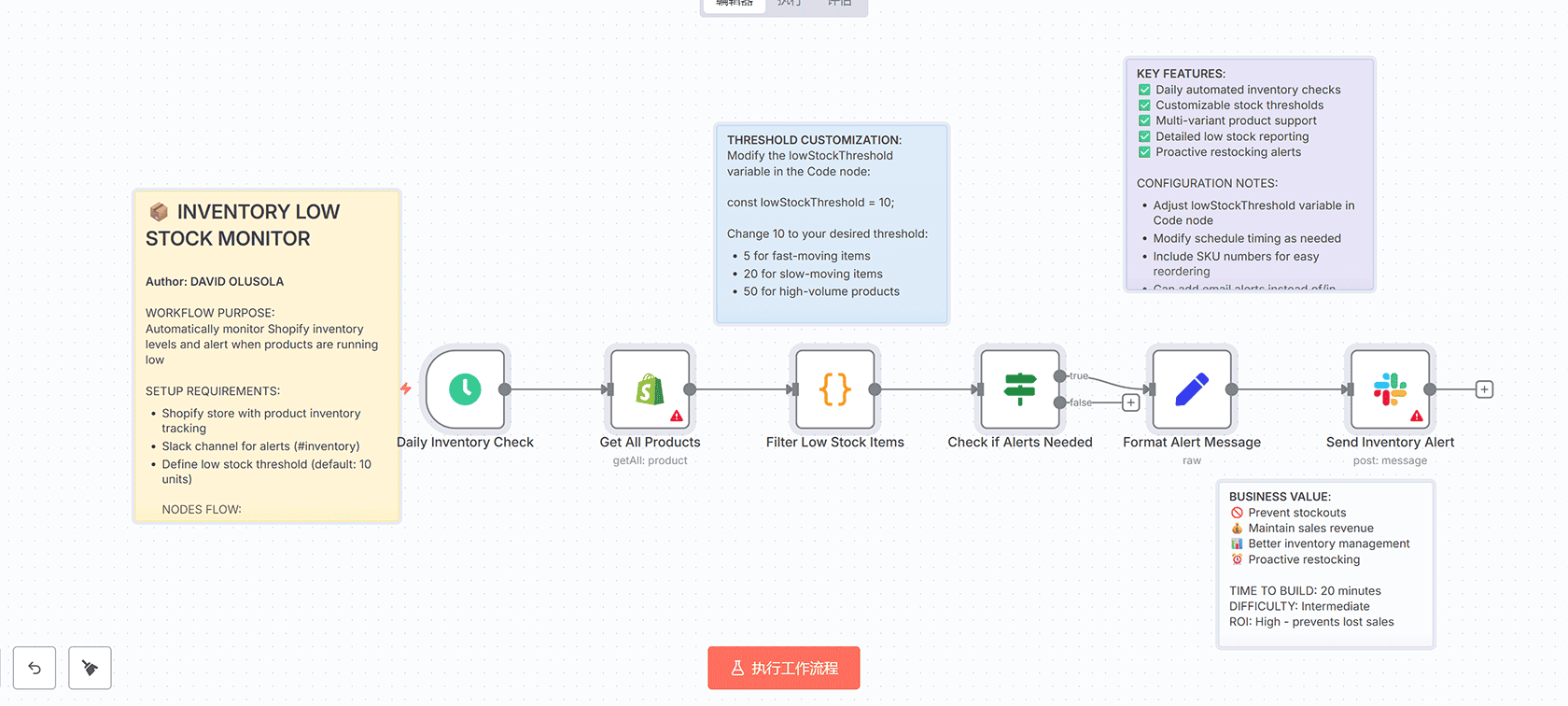Image resolution: width=1568 pixels, height=706 pixels.
Task: Click the warning triangle on the Slack node
Action: [x=1417, y=416]
